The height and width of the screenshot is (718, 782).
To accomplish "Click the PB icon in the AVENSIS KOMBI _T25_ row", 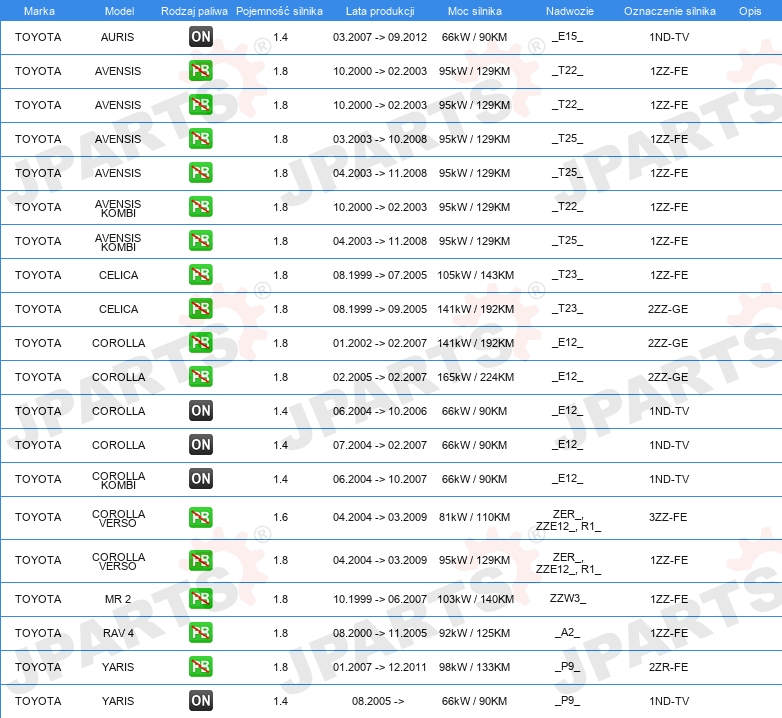I will [x=200, y=240].
